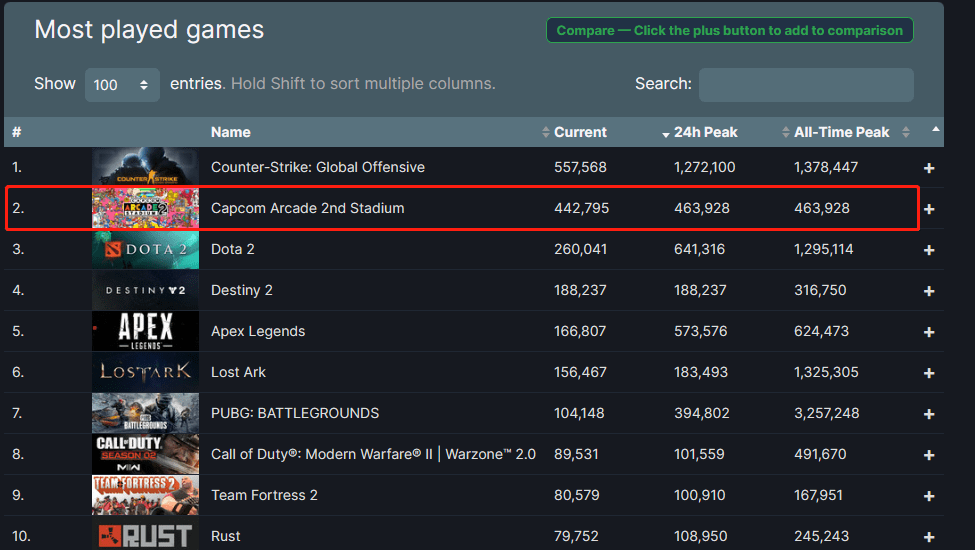975x550 pixels.
Task: Open Rust game thumbnail
Action: point(146,534)
